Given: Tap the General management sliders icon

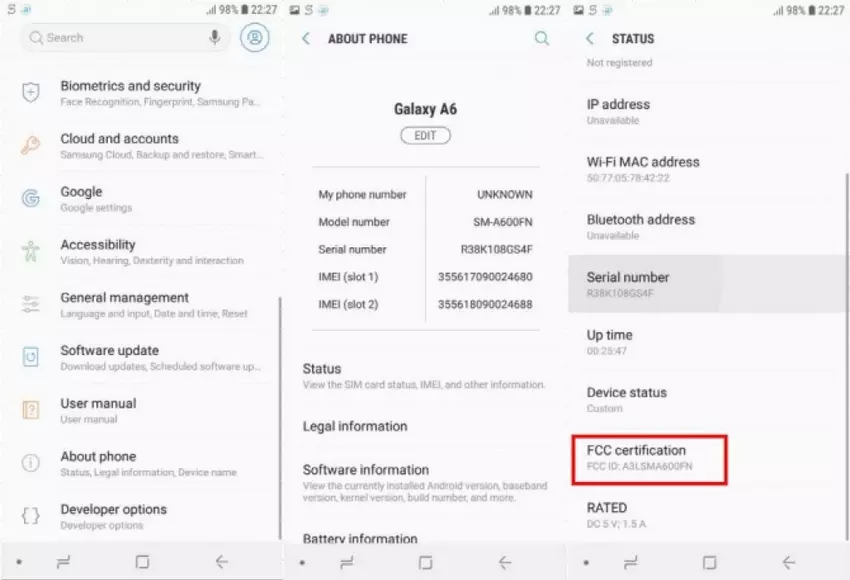Looking at the screenshot, I should click(31, 305).
